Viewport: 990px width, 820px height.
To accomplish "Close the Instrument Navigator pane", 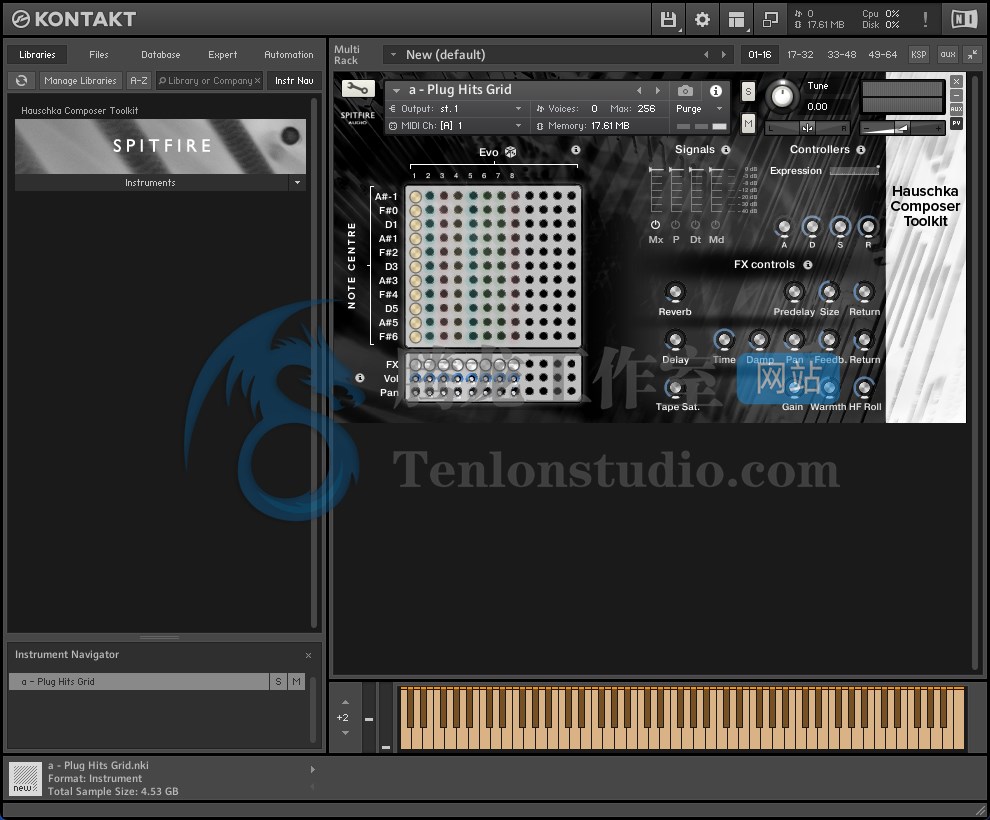I will [308, 656].
